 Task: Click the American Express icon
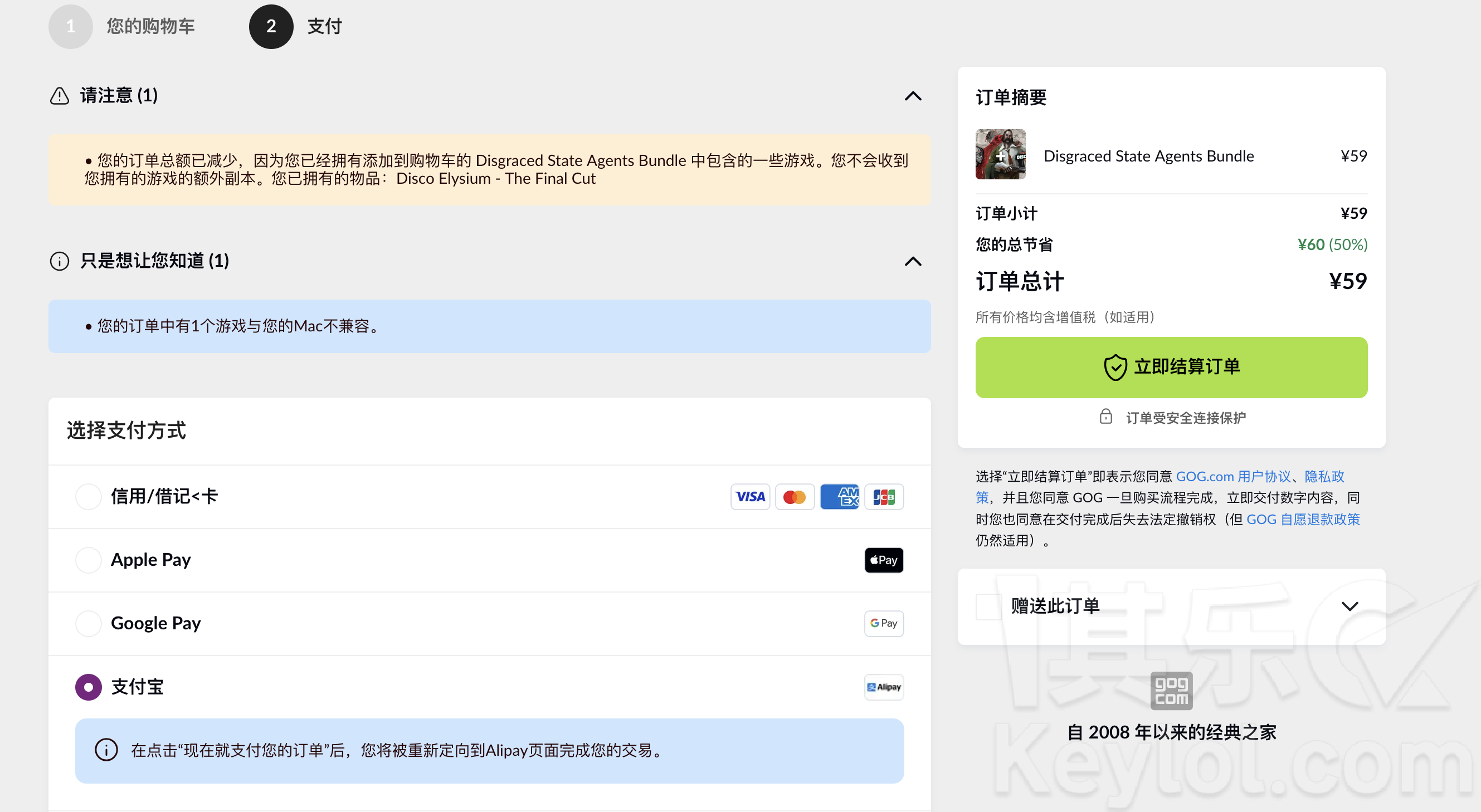pyautogui.click(x=839, y=497)
